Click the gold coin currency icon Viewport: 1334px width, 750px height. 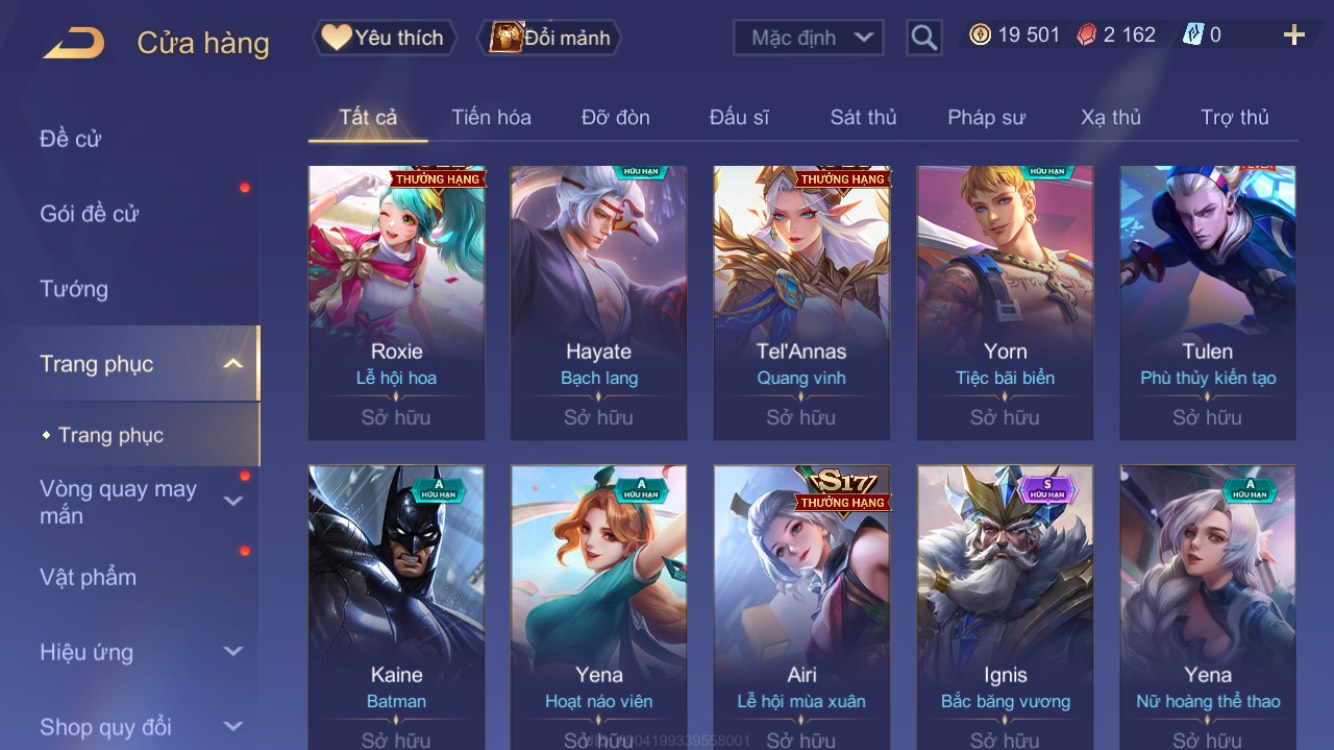(980, 35)
